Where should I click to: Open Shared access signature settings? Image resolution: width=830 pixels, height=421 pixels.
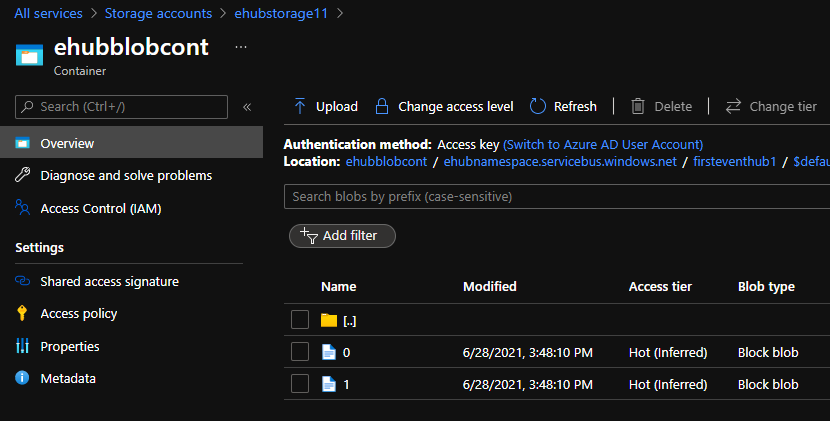[x=109, y=282]
